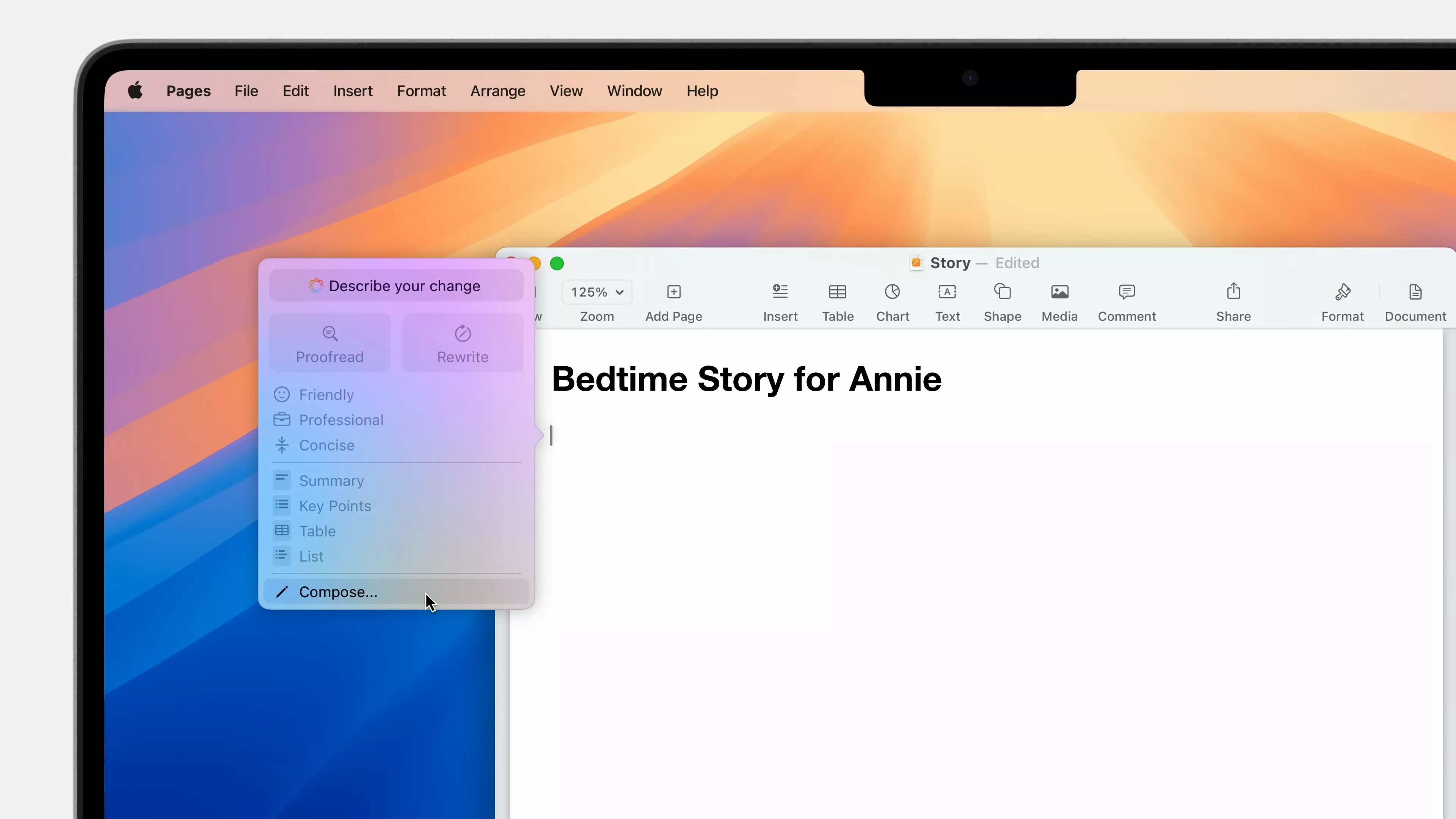Viewport: 1456px width, 819px height.
Task: Click the Share toolbar icon
Action: [x=1233, y=290]
